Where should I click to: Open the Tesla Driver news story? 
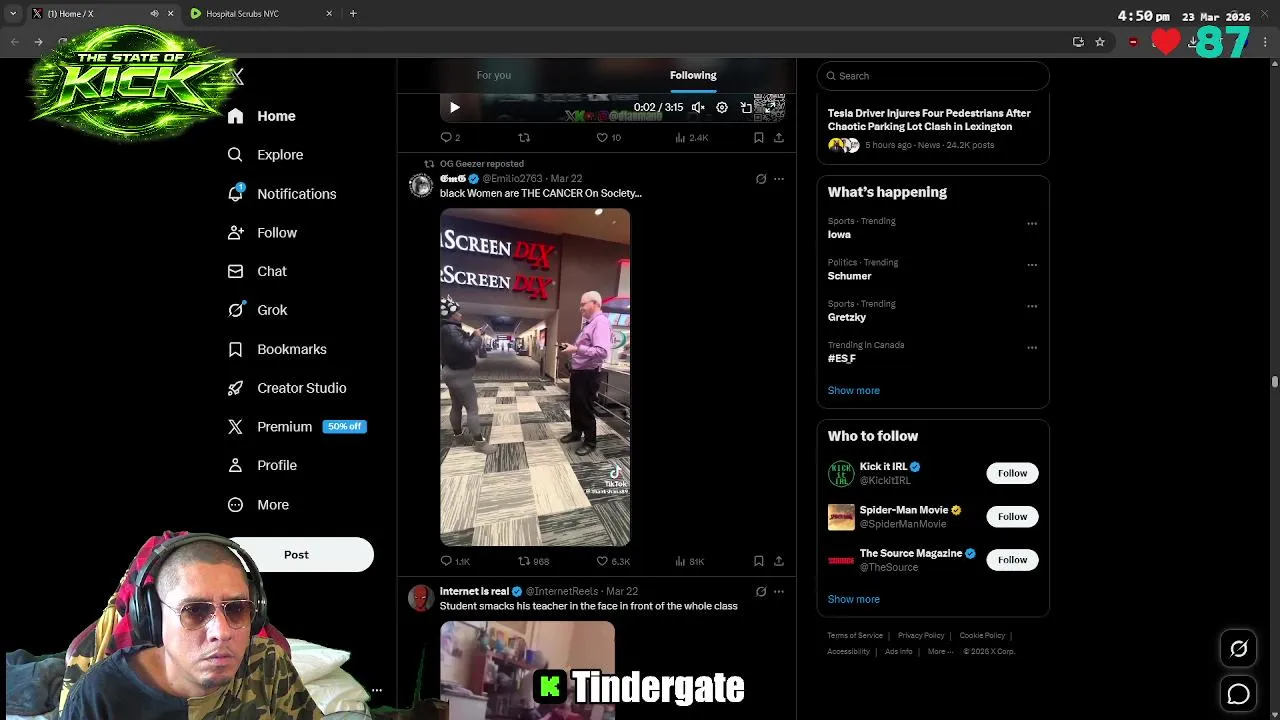click(x=933, y=129)
